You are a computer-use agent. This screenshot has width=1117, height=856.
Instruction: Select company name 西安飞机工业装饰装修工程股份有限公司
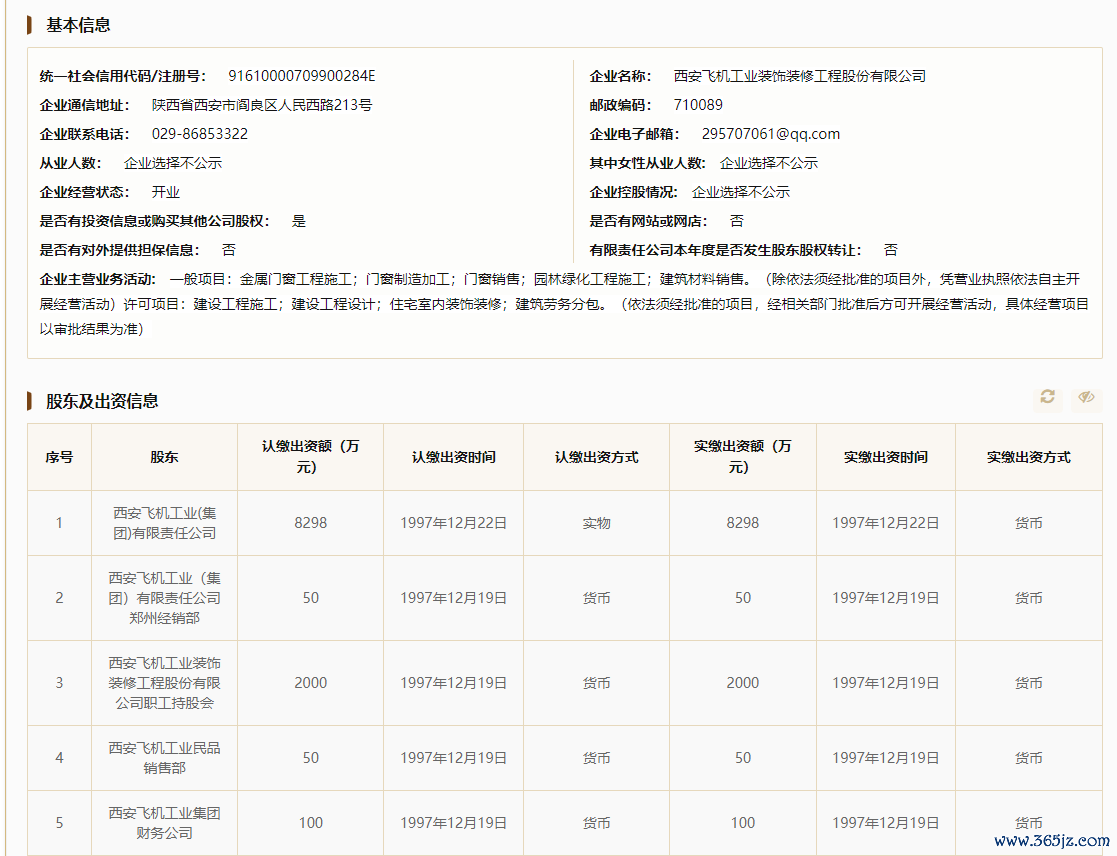799,76
